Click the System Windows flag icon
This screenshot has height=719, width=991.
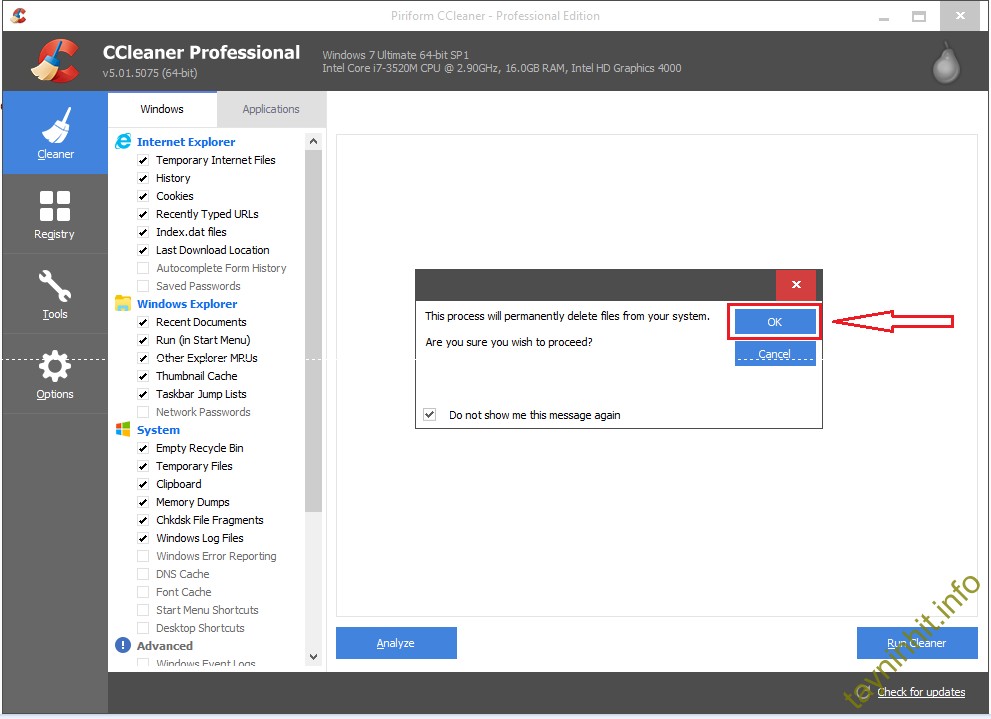(x=123, y=430)
